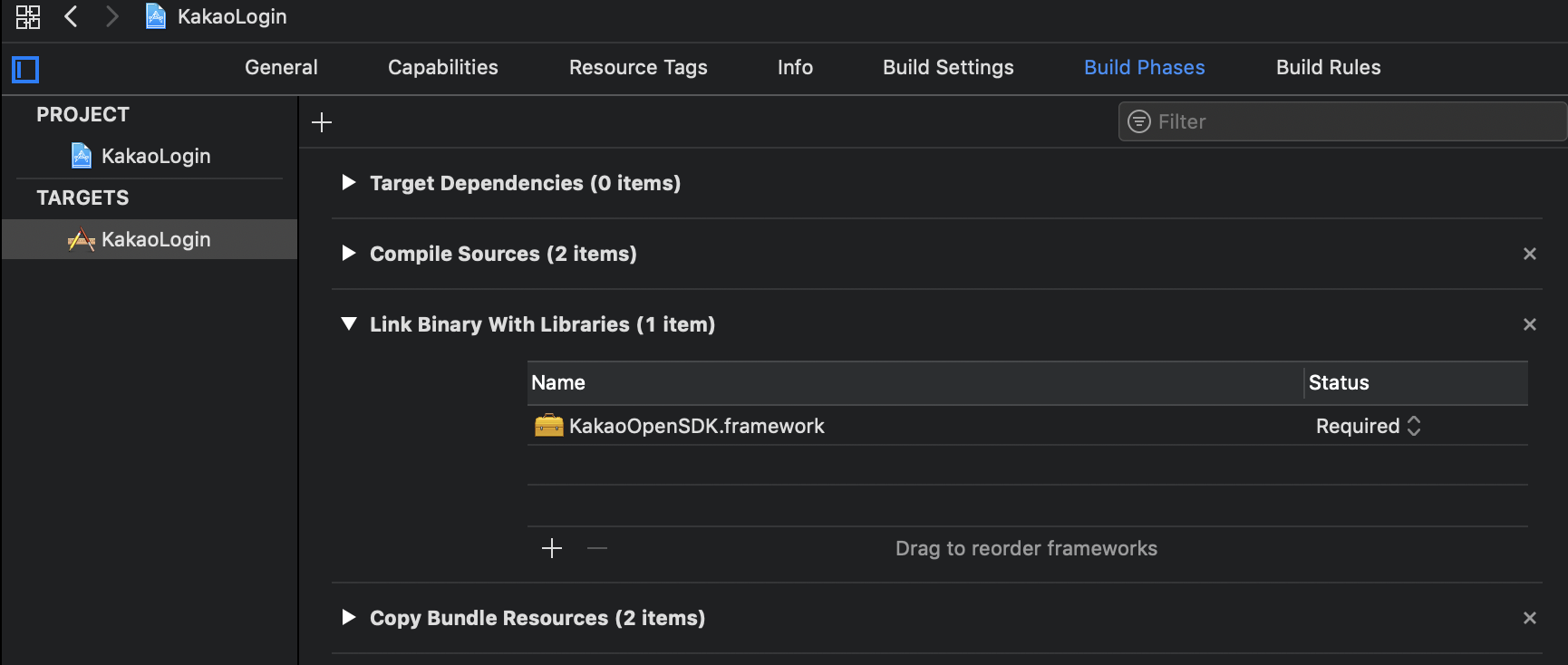Select KakaoOpenSDK.framework row
Image resolution: width=1568 pixels, height=665 pixels.
1028,426
